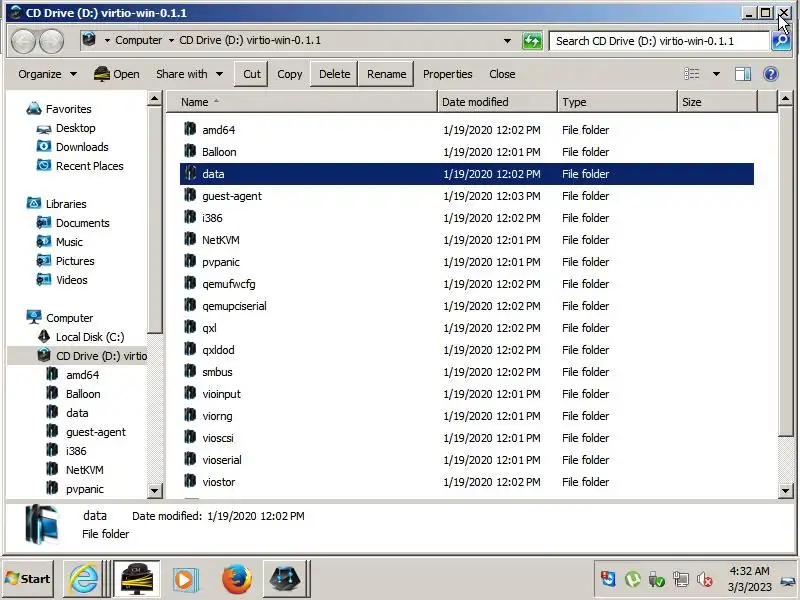800x600 pixels.
Task: Select Recent Places under Favorites
Action: click(89, 165)
